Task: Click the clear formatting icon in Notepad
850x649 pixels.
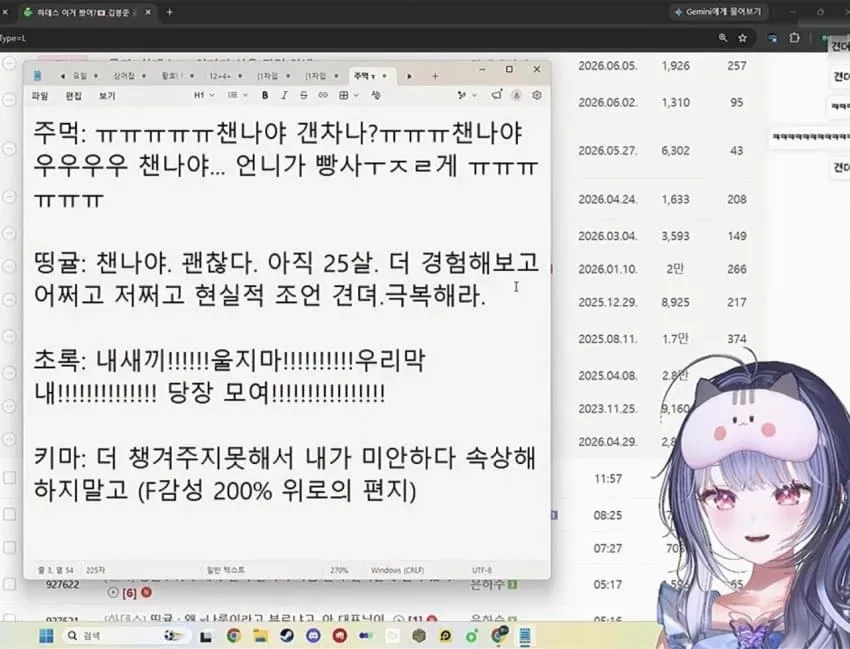Action: point(376,95)
